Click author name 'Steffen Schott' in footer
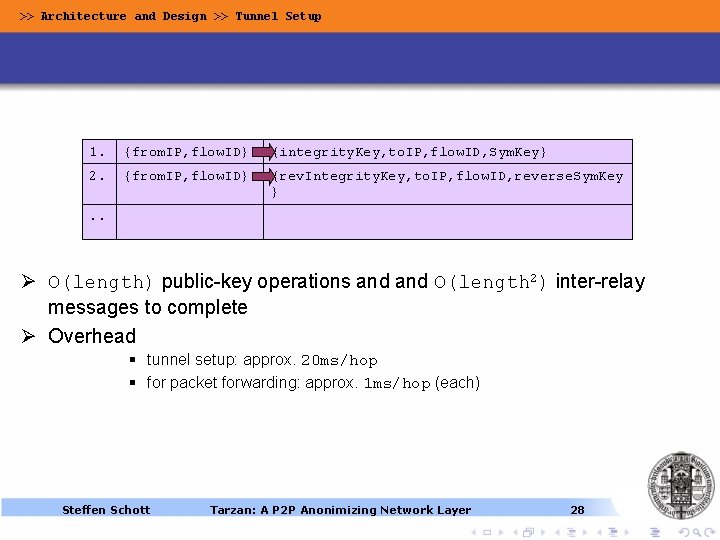 (x=106, y=510)
